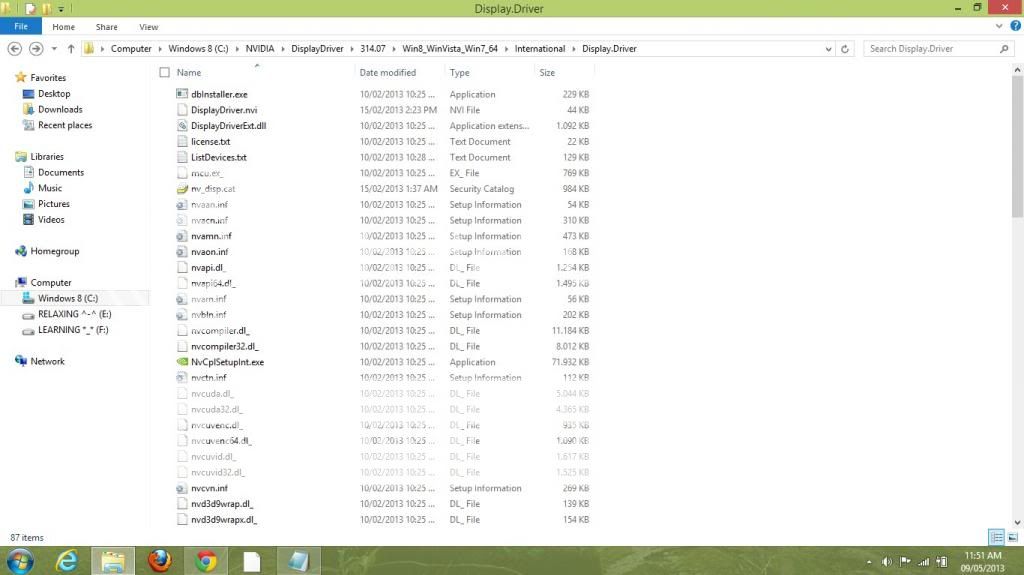
Task: Switch to the Share ribbon tab
Action: (106, 27)
